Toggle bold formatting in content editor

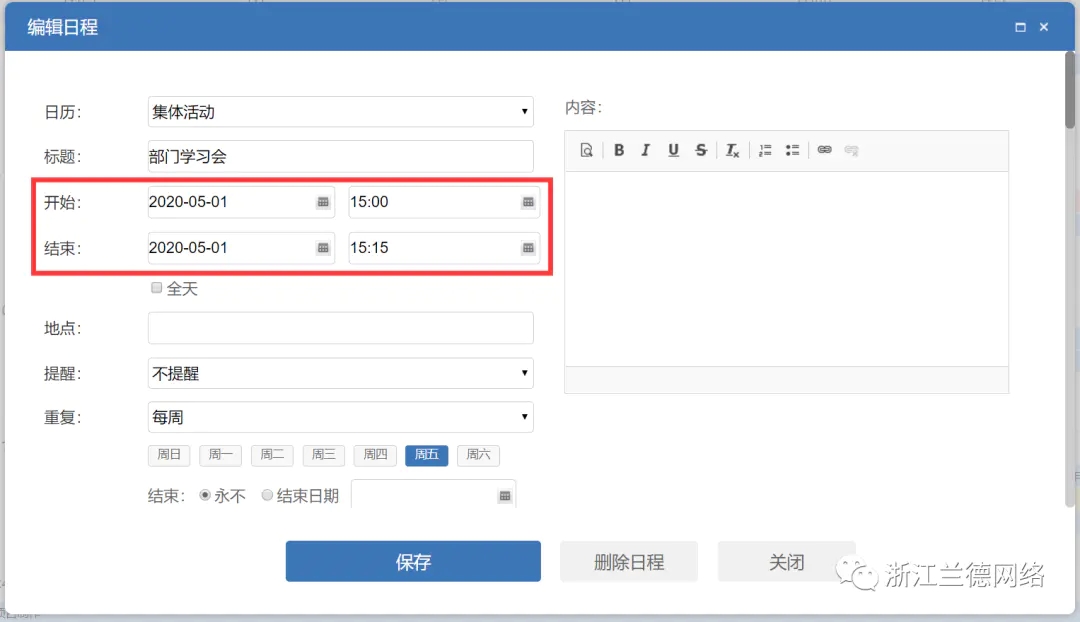coord(619,150)
